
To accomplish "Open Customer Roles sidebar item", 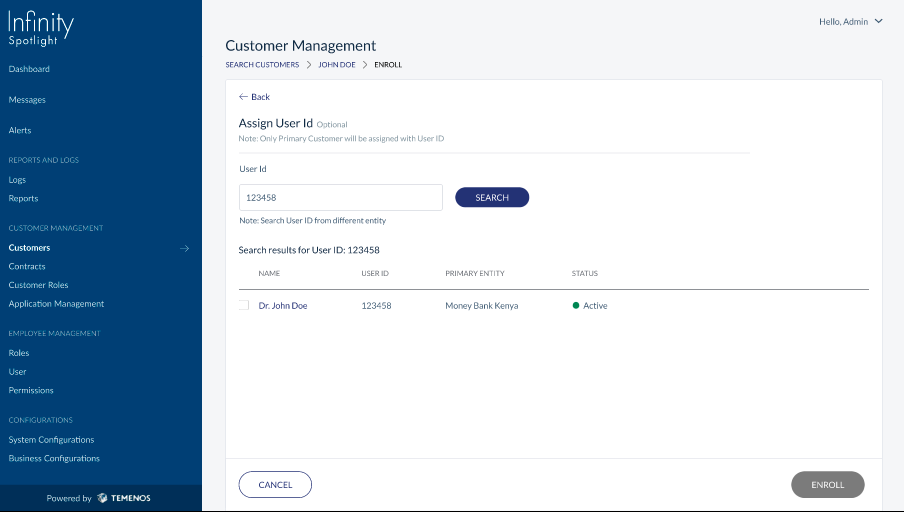I will point(38,285).
